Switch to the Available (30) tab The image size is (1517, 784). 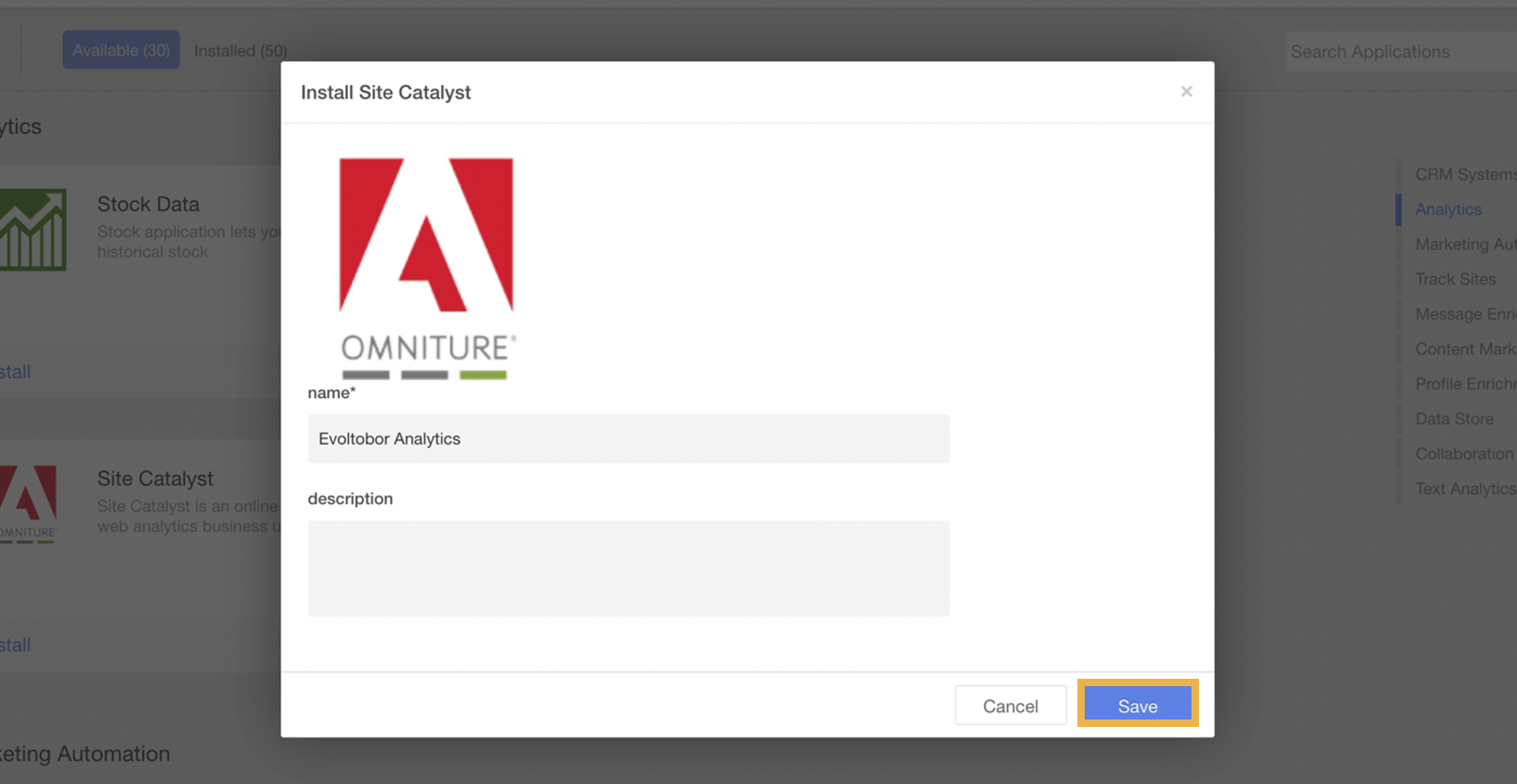[x=121, y=50]
